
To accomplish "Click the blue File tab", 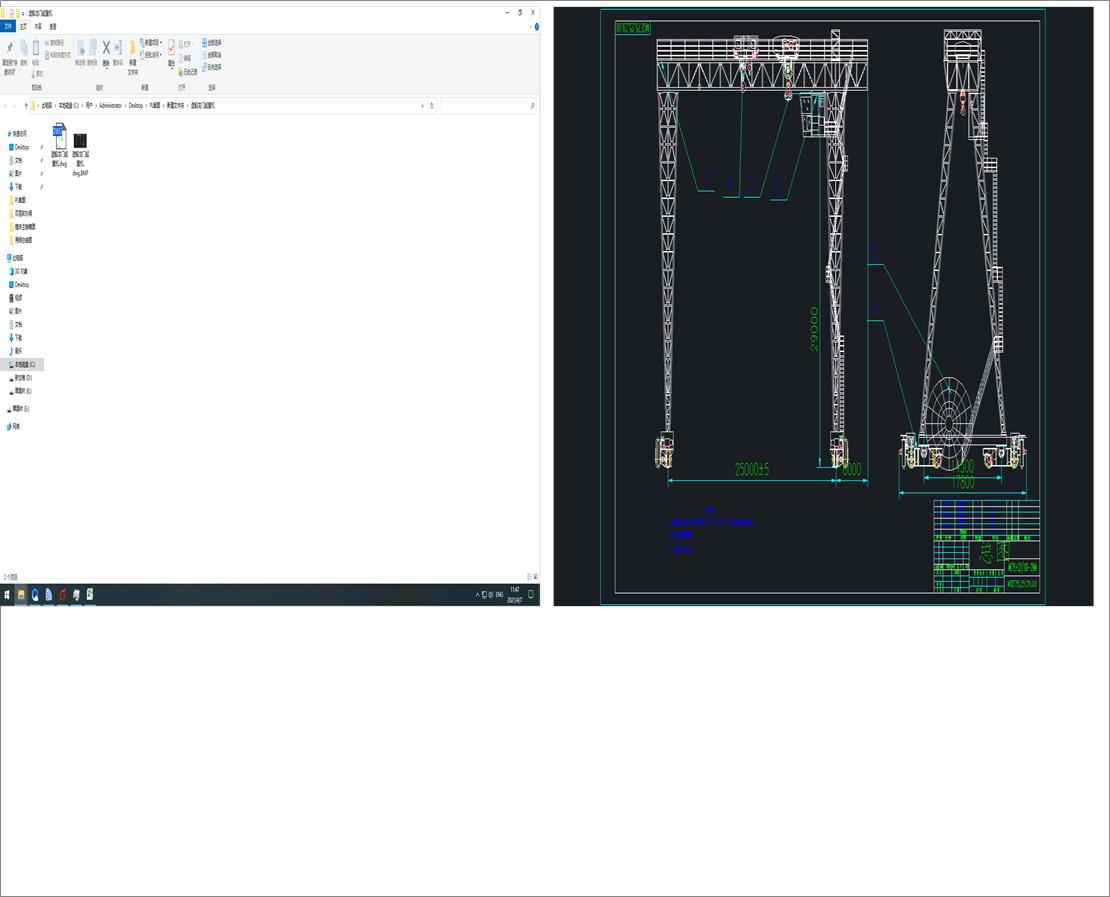I will 8,26.
